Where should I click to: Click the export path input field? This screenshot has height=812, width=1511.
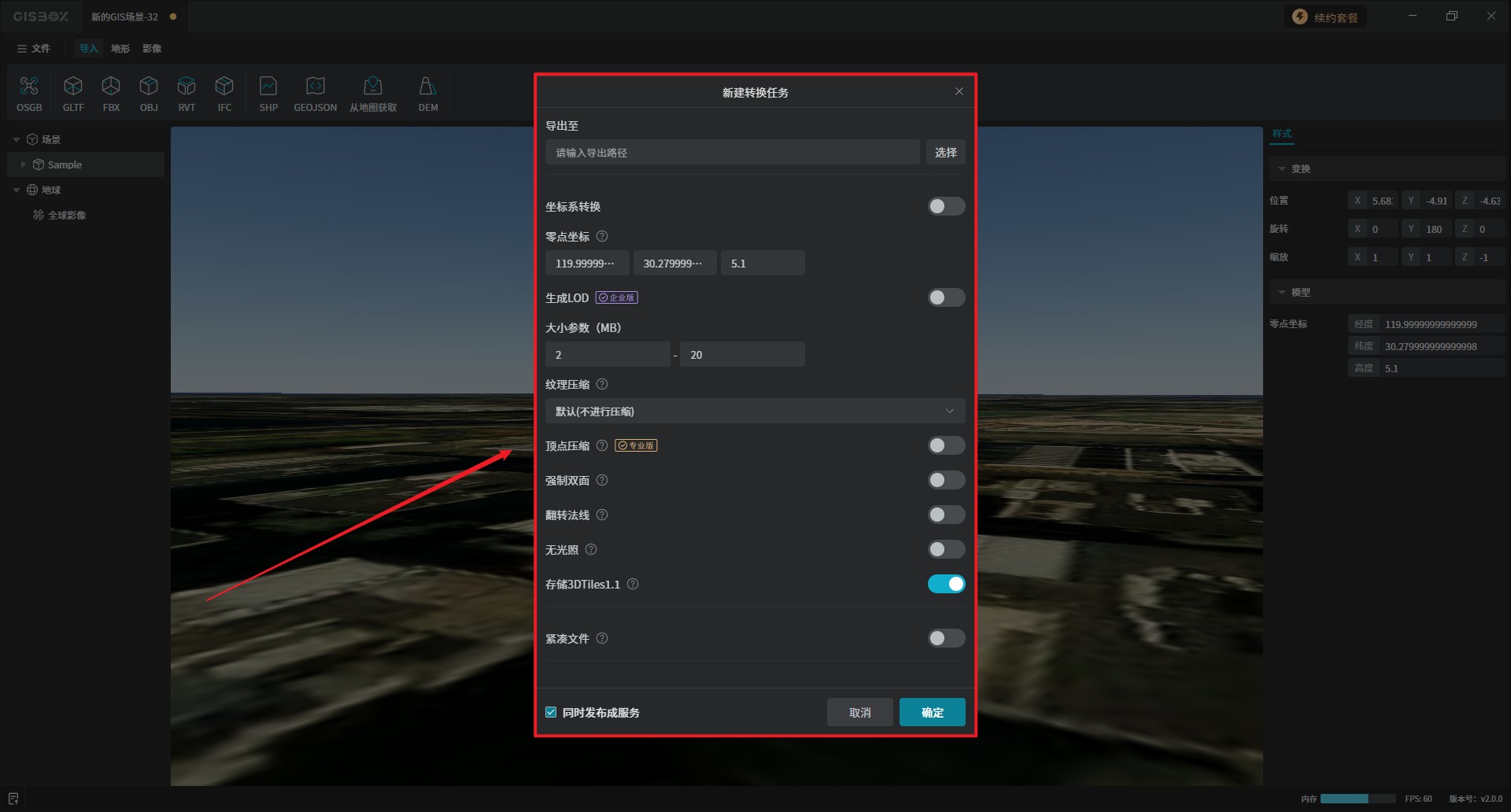click(x=732, y=153)
